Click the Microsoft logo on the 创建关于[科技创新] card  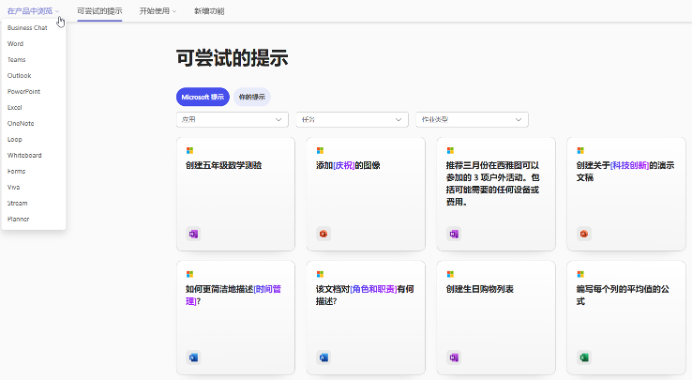pyautogui.click(x=580, y=150)
